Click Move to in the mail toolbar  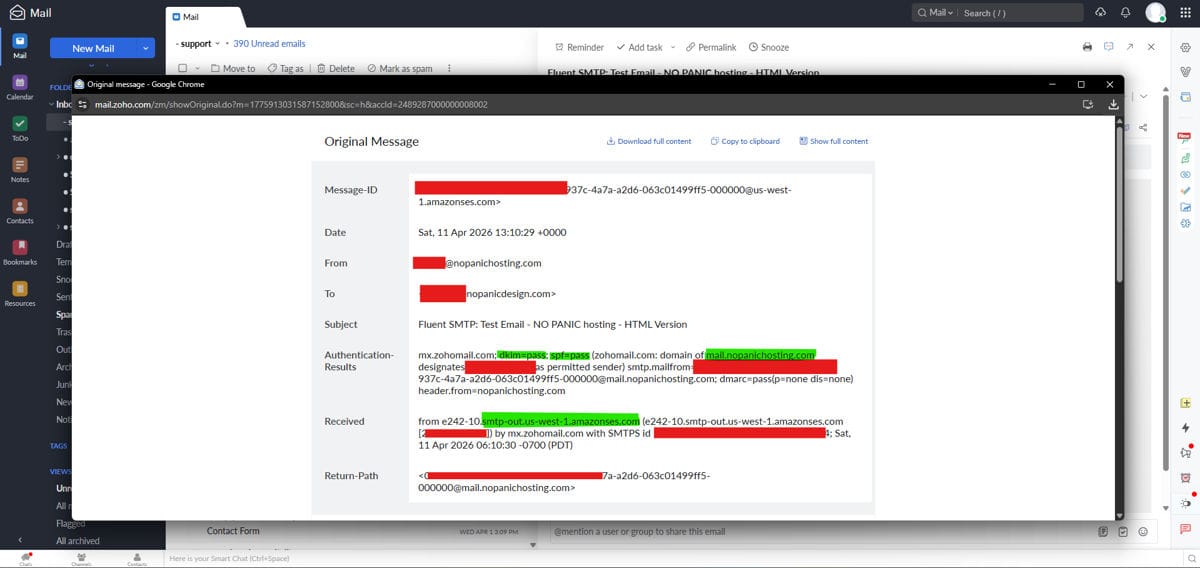click(x=233, y=68)
